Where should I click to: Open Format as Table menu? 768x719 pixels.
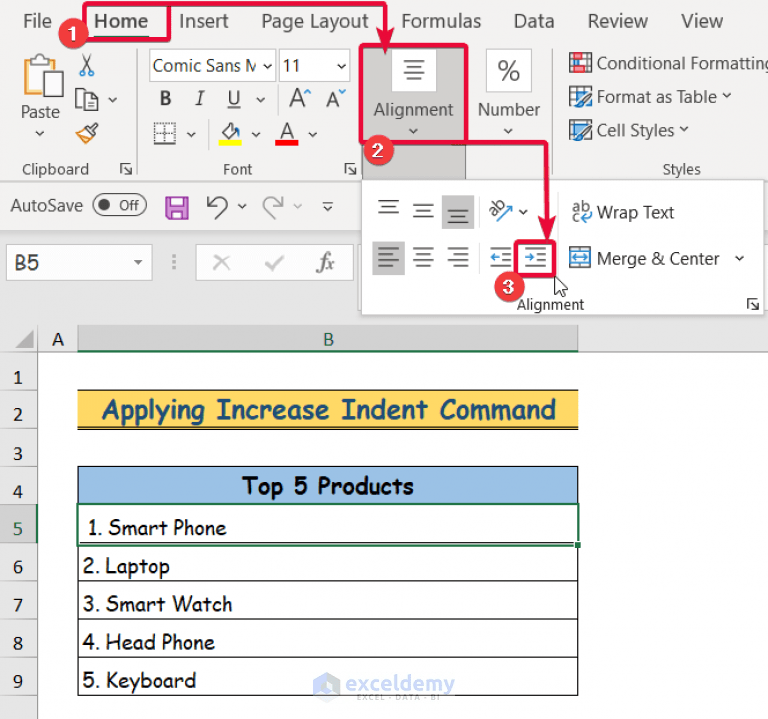[650, 96]
